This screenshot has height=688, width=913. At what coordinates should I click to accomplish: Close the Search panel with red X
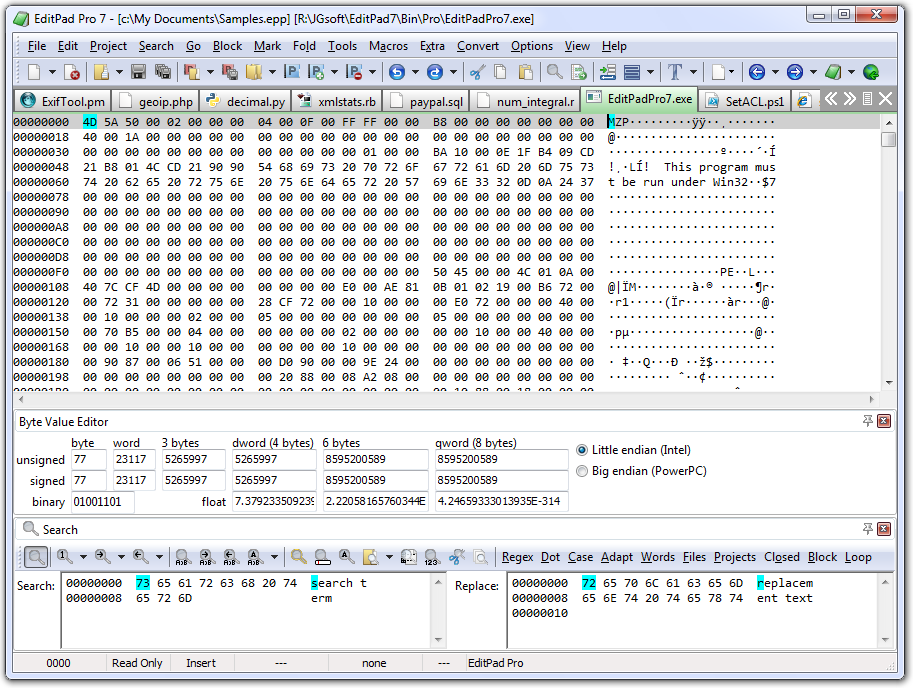[x=884, y=529]
